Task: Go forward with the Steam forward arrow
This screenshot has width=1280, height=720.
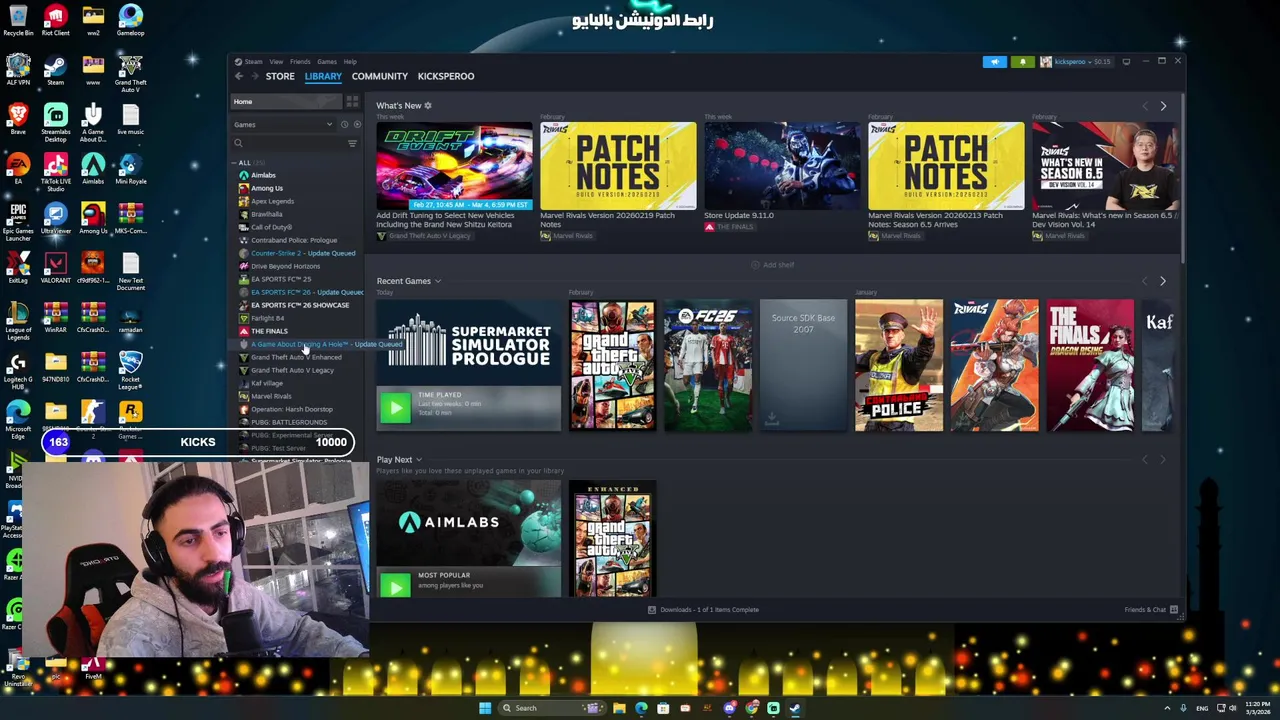Action: click(254, 76)
